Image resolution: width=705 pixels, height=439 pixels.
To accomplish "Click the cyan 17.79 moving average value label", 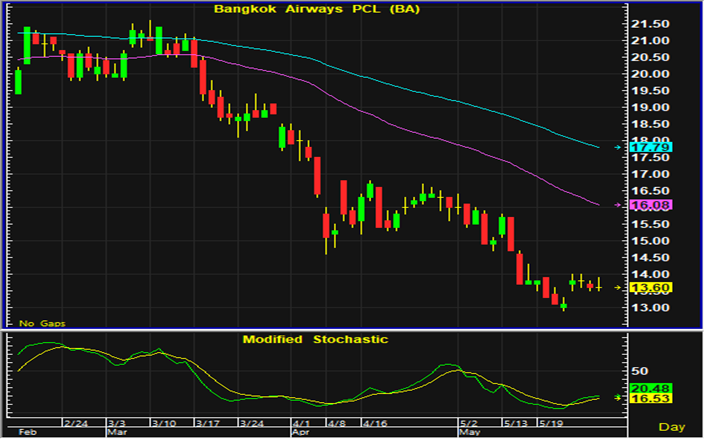I will click(x=651, y=147).
